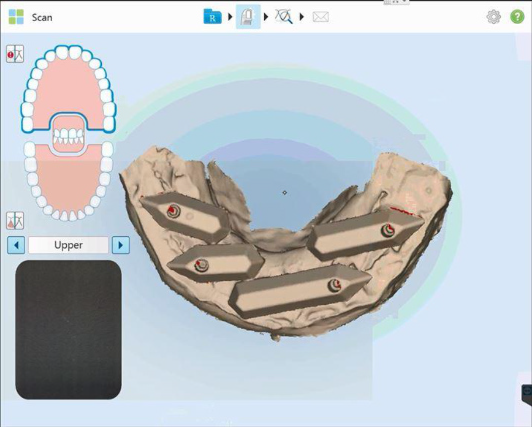The width and height of the screenshot is (532, 427).
Task: Click the Send envelope icon
Action: (x=321, y=17)
